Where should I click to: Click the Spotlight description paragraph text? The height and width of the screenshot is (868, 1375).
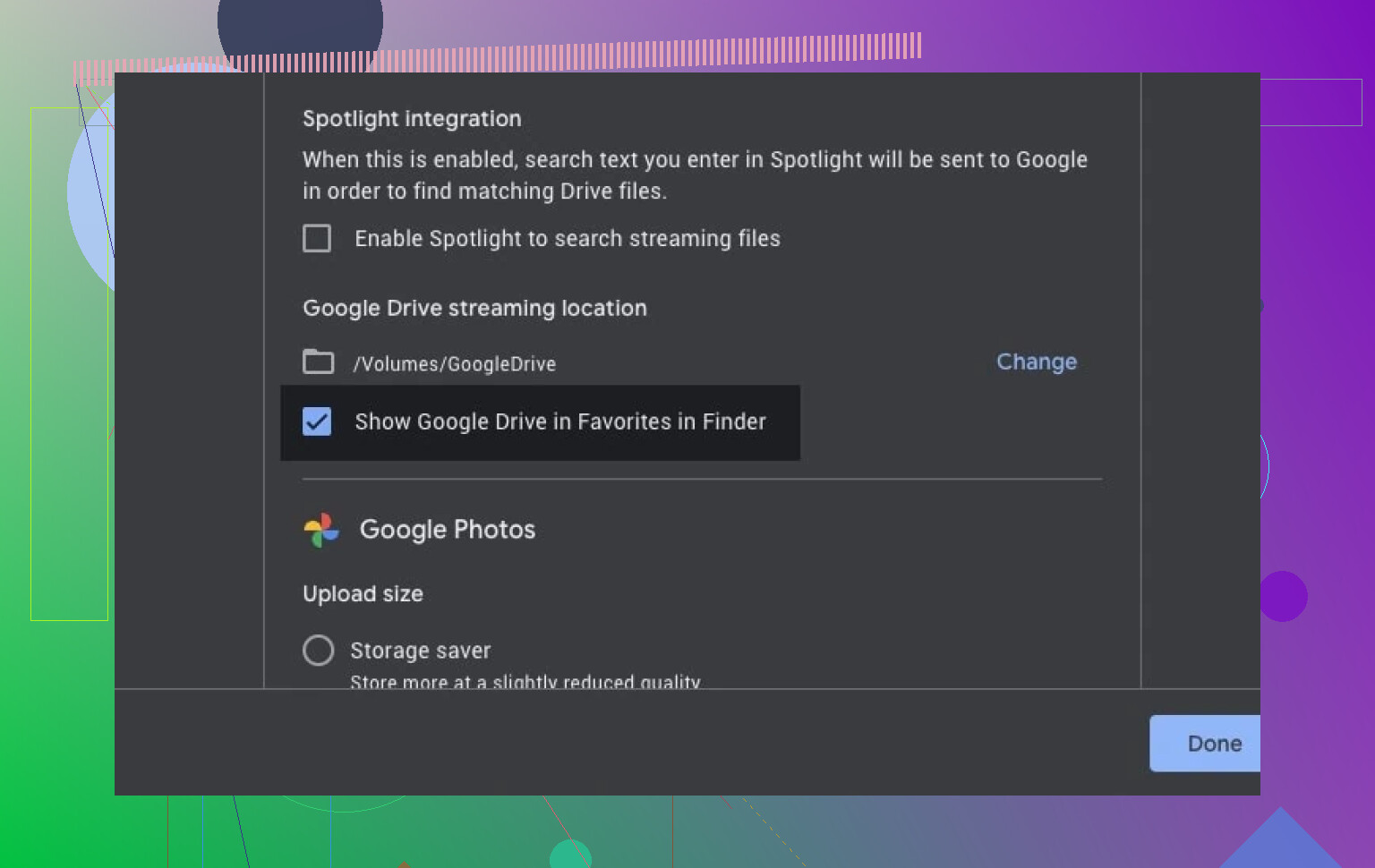click(x=695, y=175)
